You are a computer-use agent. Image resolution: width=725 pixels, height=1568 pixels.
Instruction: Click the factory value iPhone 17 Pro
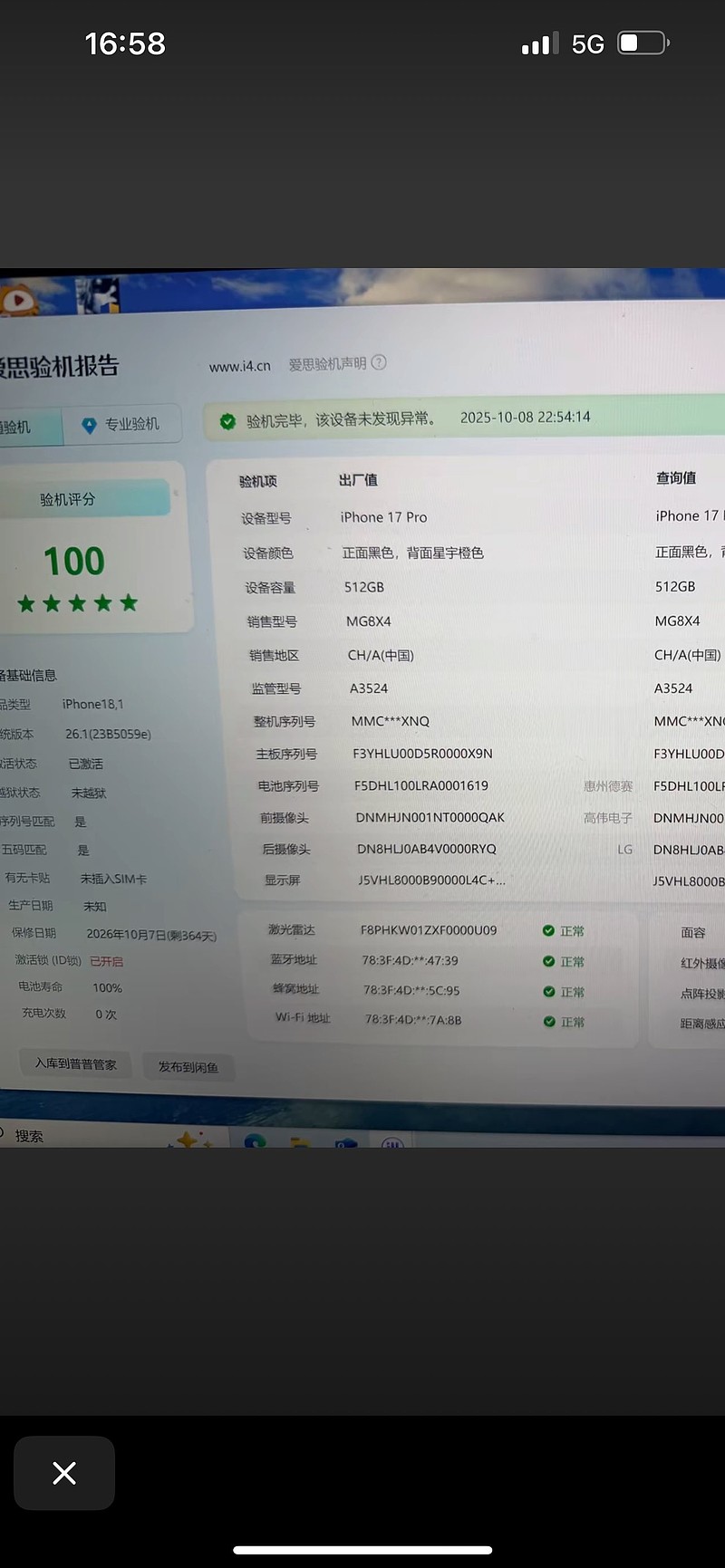tap(383, 517)
